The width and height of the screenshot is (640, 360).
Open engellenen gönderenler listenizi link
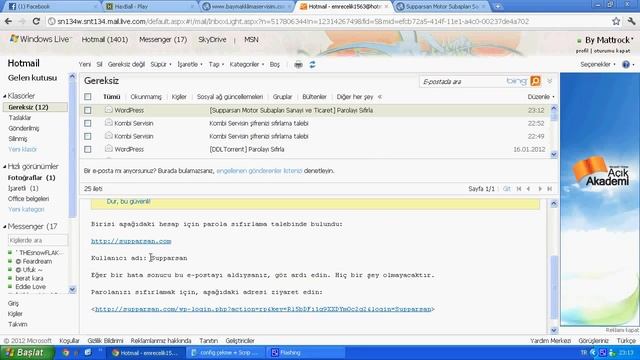pyautogui.click(x=259, y=171)
